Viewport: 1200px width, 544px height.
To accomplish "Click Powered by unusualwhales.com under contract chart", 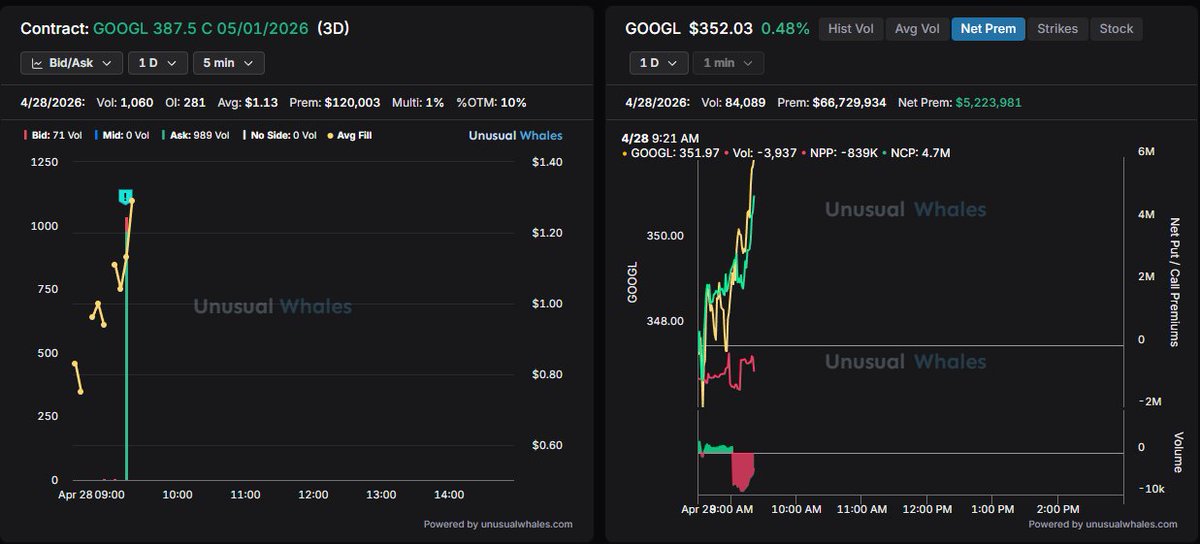I will pyautogui.click(x=498, y=523).
